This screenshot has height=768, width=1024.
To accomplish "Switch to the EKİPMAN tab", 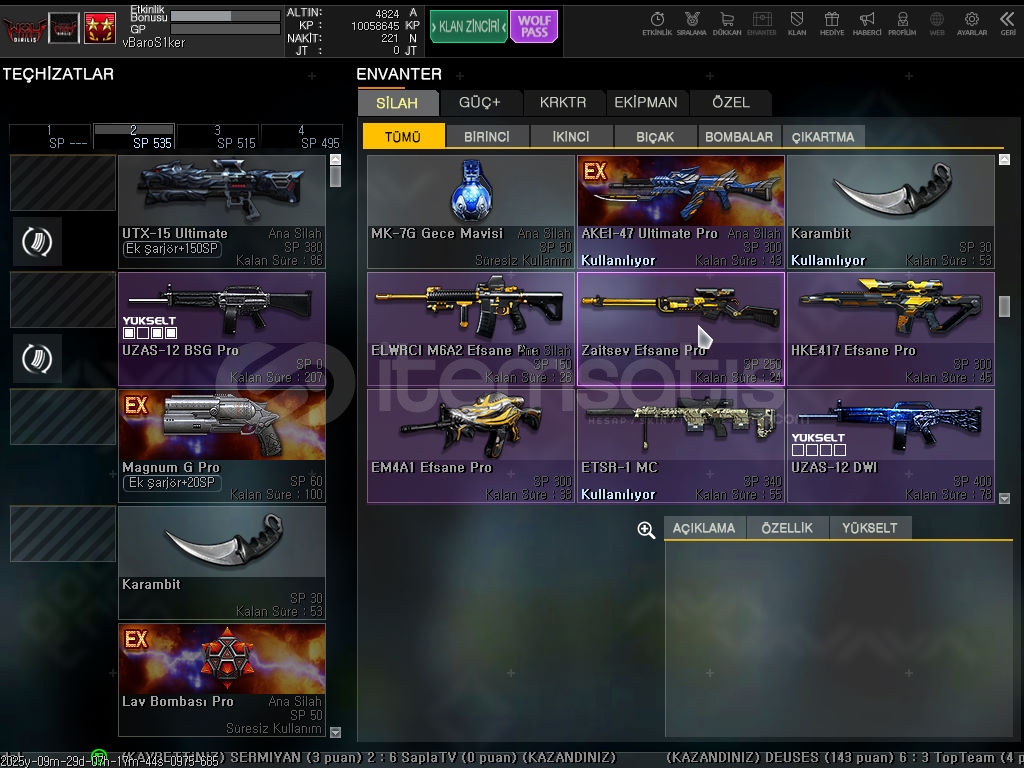I will [646, 103].
